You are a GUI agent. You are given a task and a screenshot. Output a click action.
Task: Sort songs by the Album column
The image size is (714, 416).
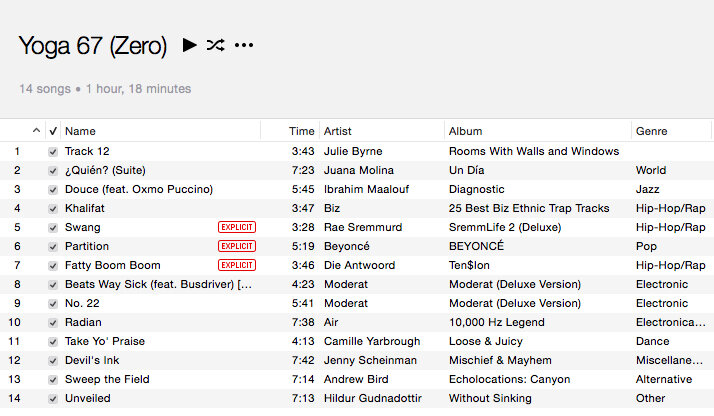click(465, 131)
